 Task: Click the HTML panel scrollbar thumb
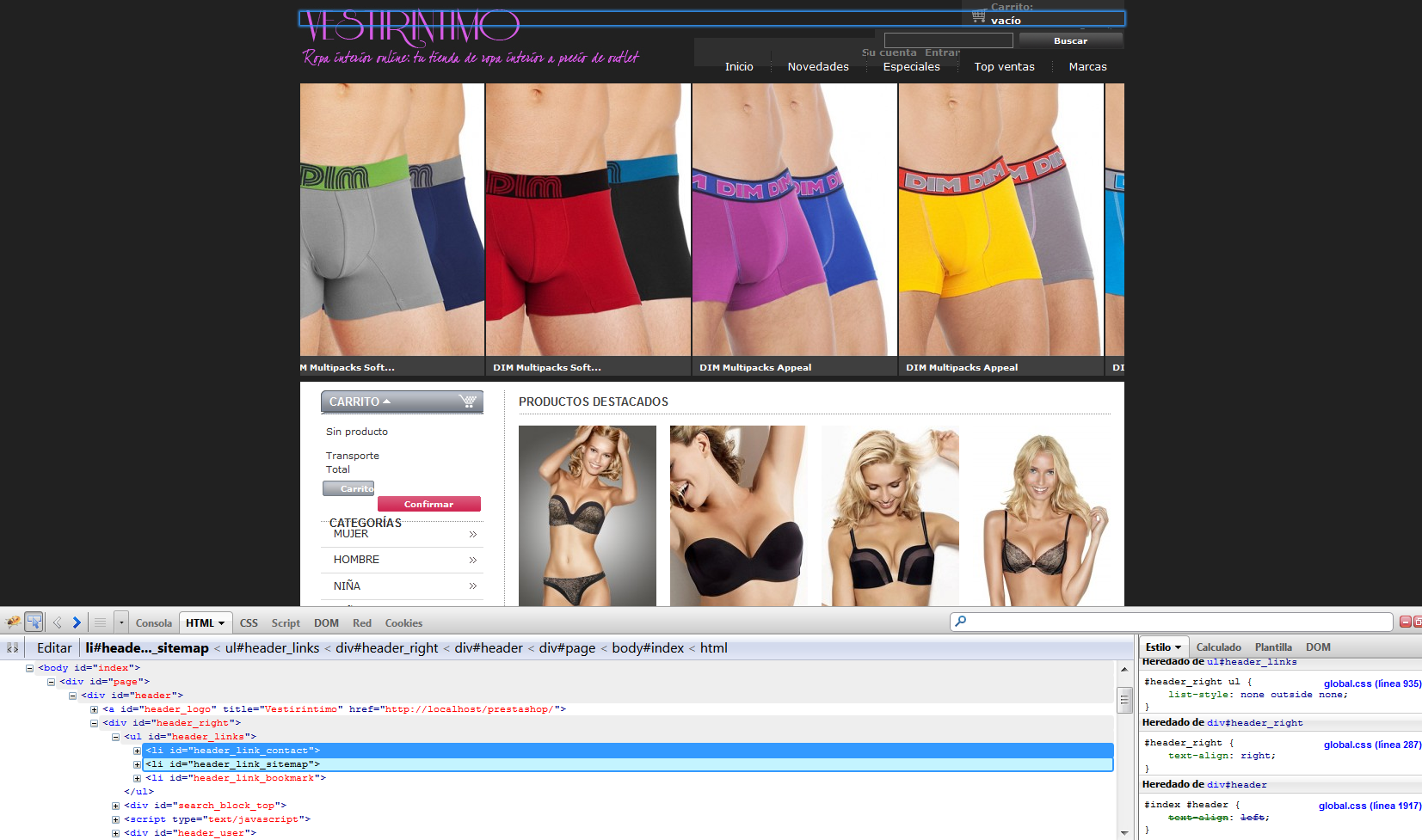(1124, 700)
